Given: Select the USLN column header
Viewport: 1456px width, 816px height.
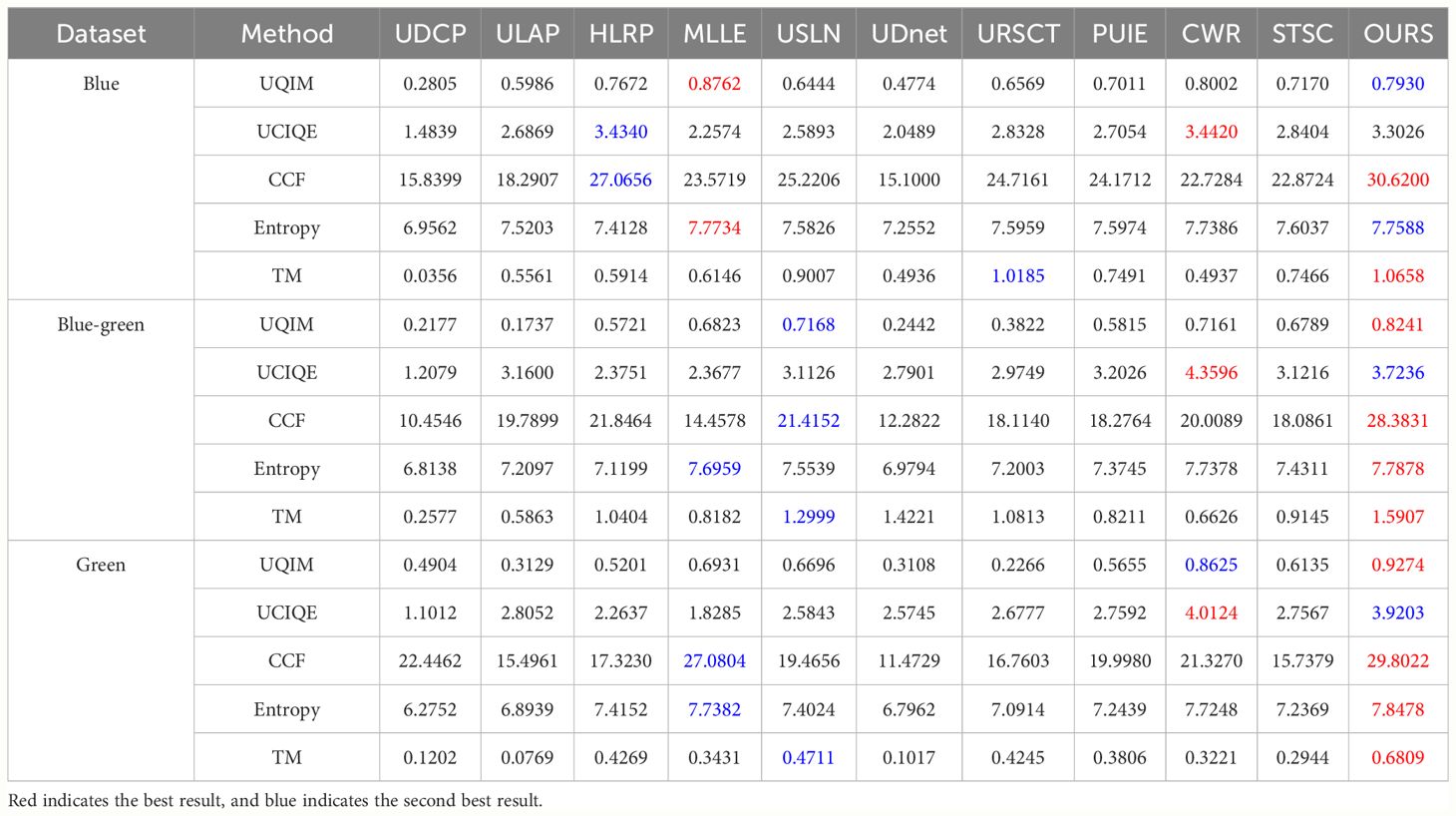Looking at the screenshot, I should point(809,34).
